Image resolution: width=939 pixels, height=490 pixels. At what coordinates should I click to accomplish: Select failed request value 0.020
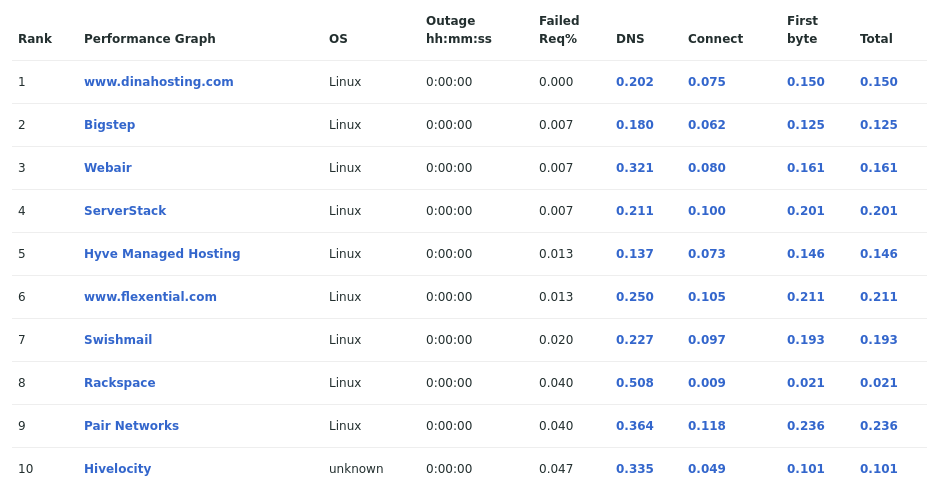coord(556,340)
